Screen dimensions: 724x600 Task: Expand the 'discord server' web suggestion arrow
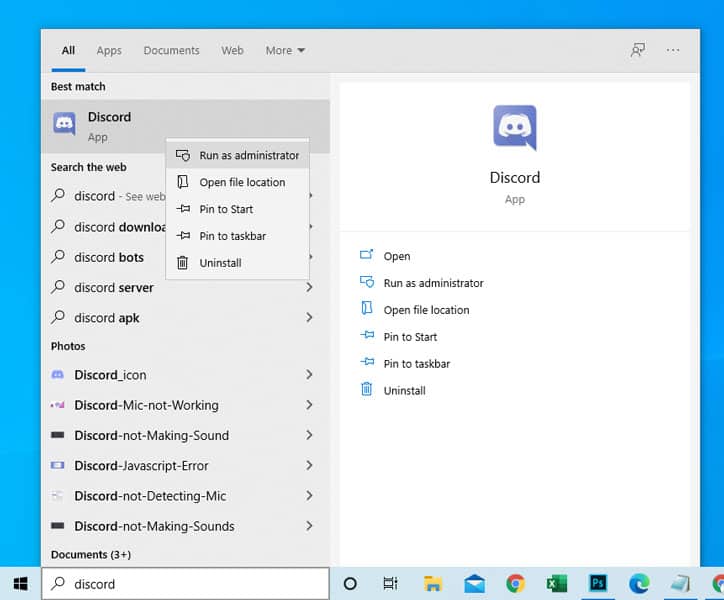[309, 287]
